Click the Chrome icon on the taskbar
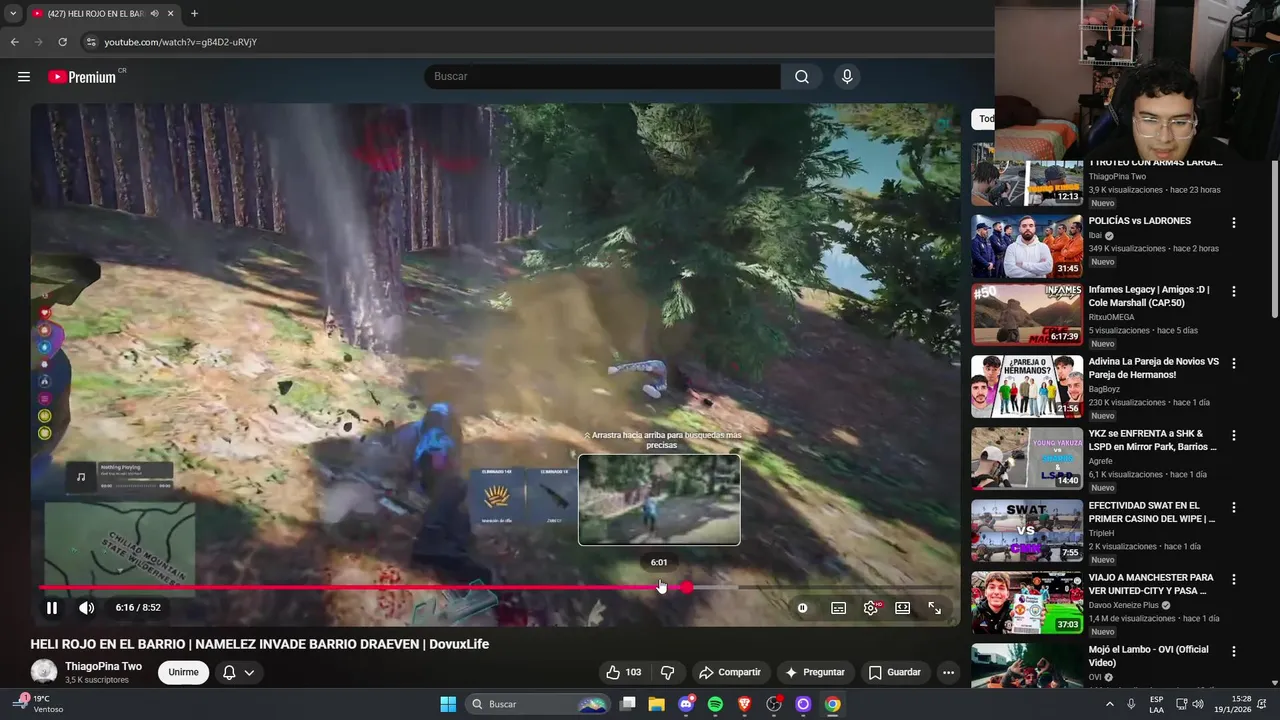1280x720 pixels. click(x=832, y=704)
